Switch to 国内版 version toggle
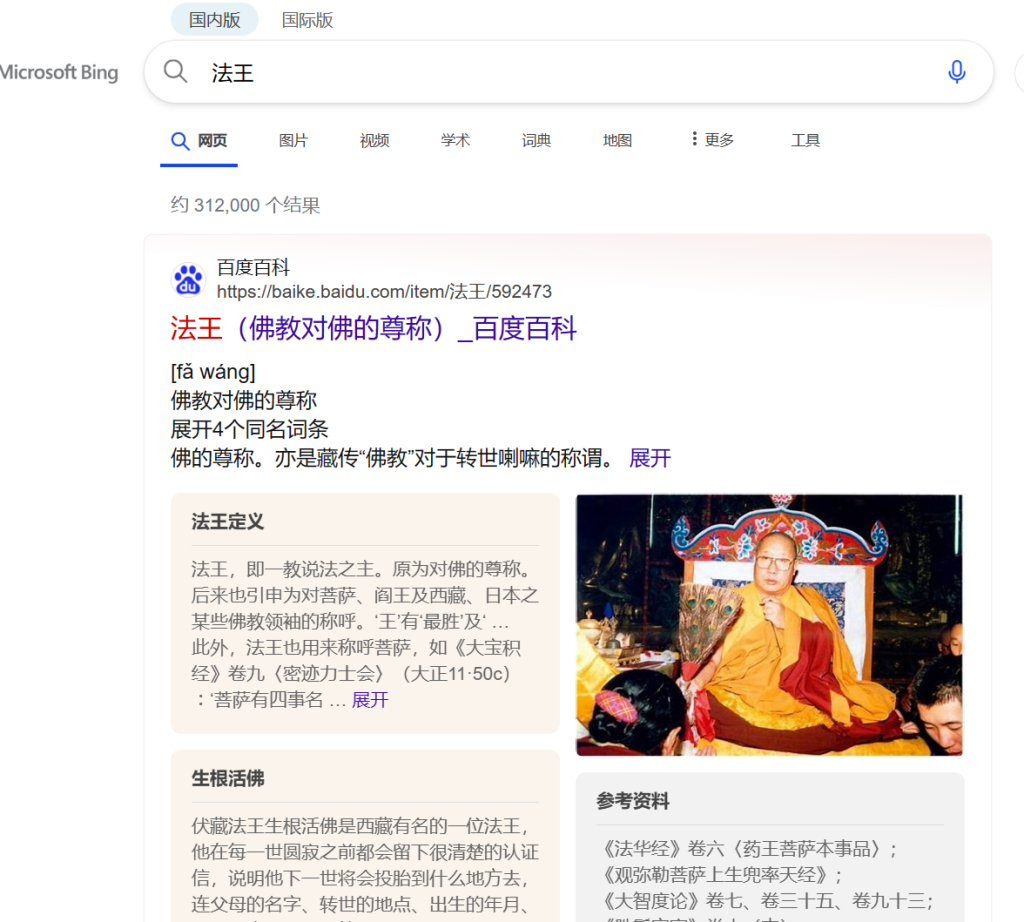The width and height of the screenshot is (1024, 922). tap(214, 20)
